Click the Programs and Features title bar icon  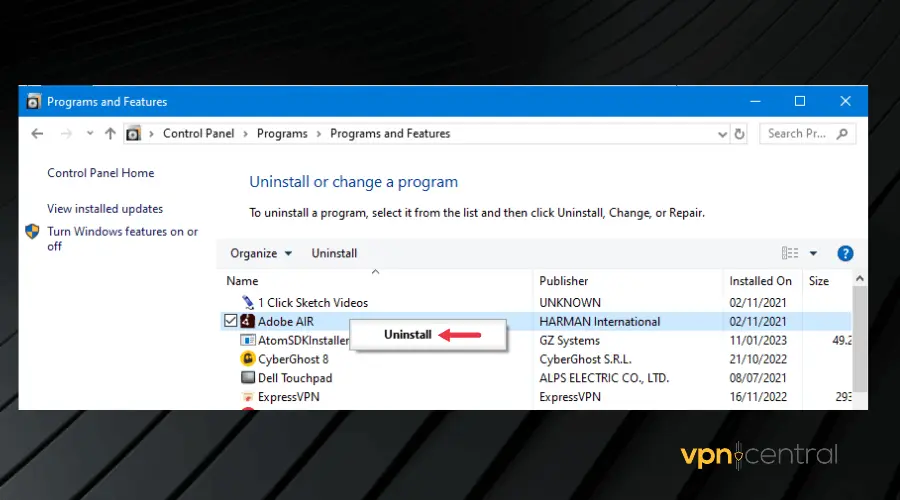34,102
